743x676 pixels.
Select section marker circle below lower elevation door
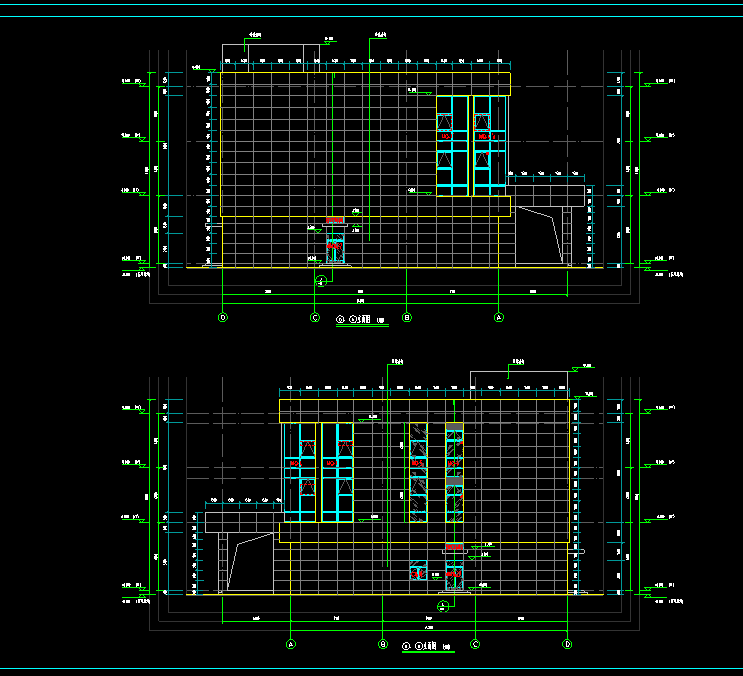click(443, 606)
